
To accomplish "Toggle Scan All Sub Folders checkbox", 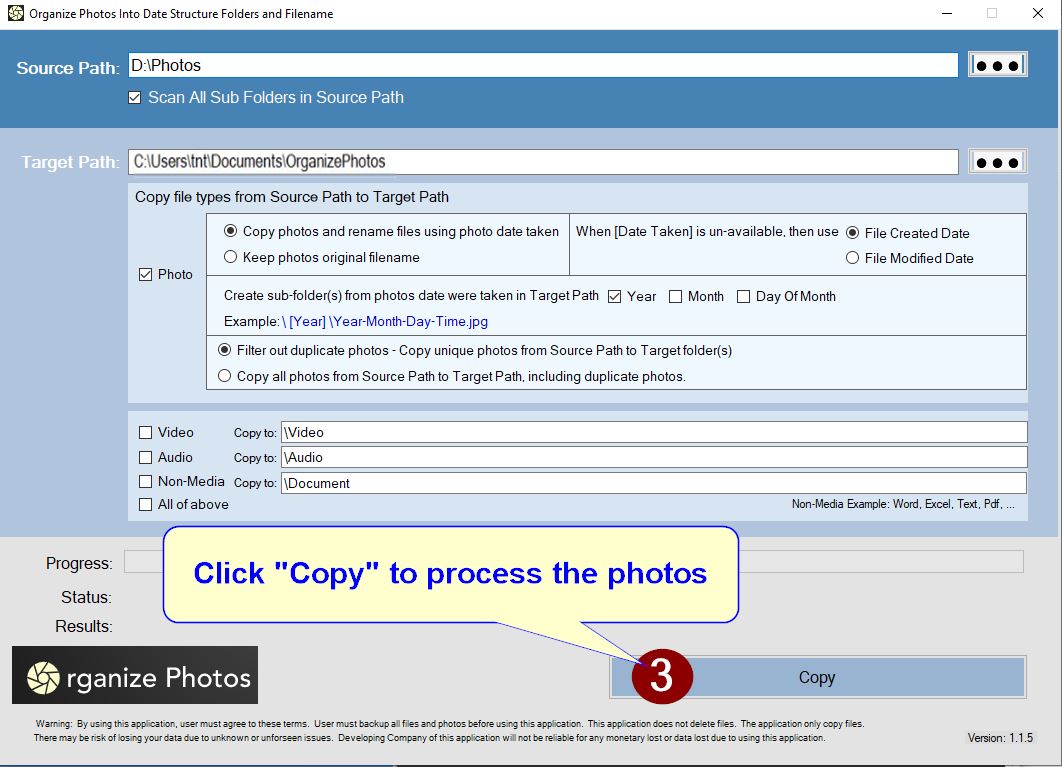I will click(x=135, y=98).
